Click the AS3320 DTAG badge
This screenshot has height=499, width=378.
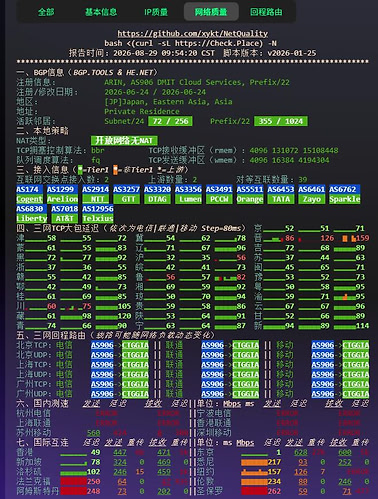point(157,194)
